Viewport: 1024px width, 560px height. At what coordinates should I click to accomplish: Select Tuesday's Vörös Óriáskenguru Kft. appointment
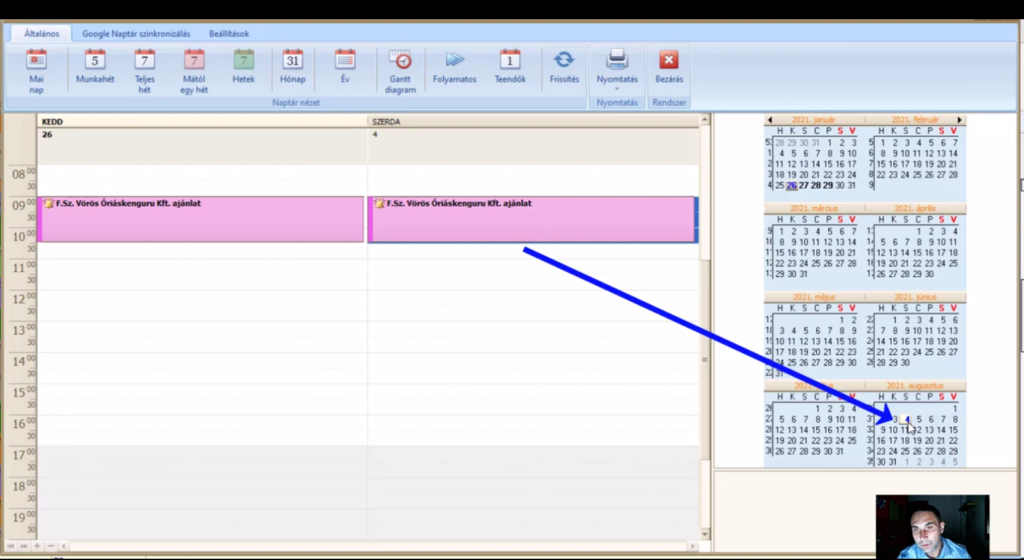pyautogui.click(x=200, y=219)
